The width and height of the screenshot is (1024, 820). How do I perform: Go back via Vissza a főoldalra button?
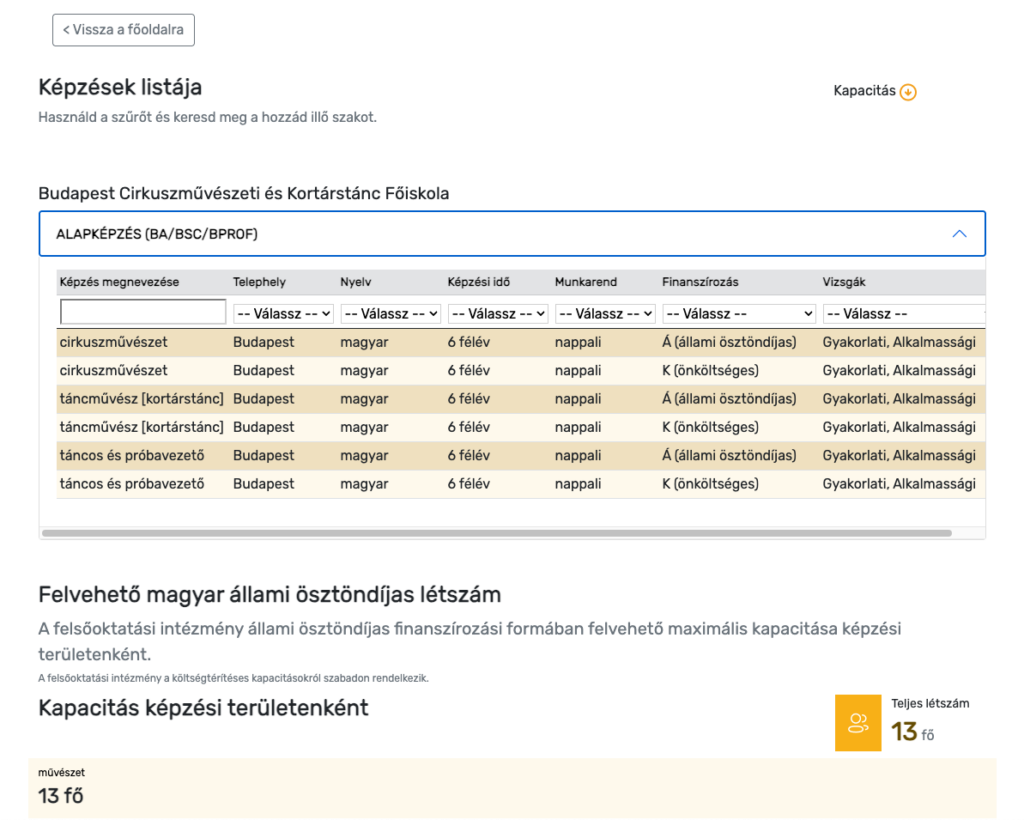(x=123, y=30)
